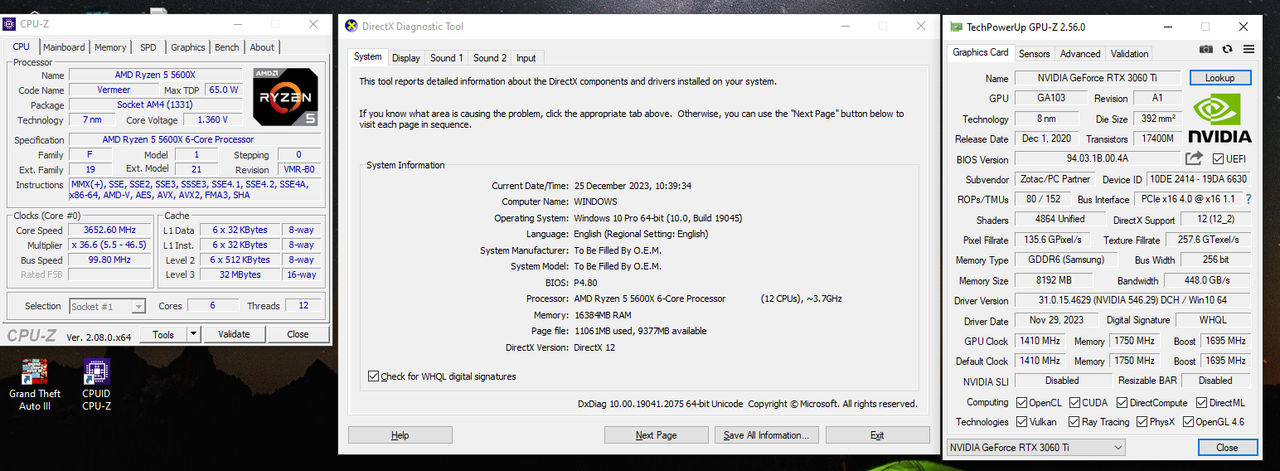Click the BIOS Version field 94.03.1B.00.4A

[1097, 159]
